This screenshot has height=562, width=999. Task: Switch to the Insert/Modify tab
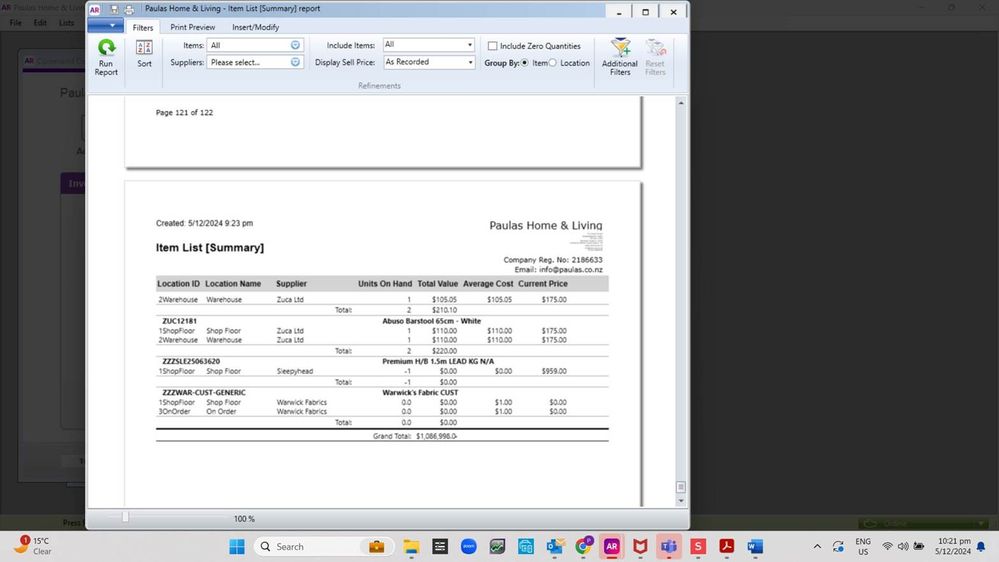click(255, 27)
